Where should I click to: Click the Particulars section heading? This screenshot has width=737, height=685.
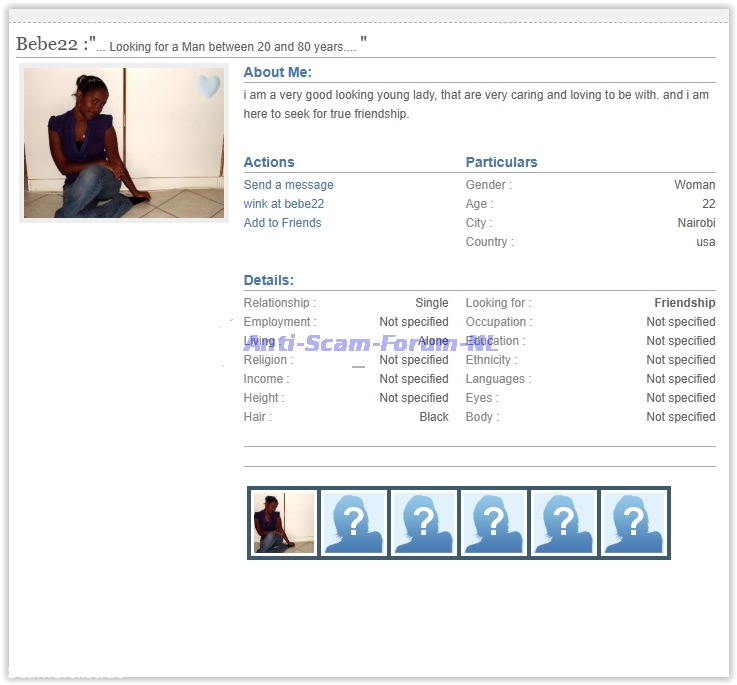(x=501, y=162)
